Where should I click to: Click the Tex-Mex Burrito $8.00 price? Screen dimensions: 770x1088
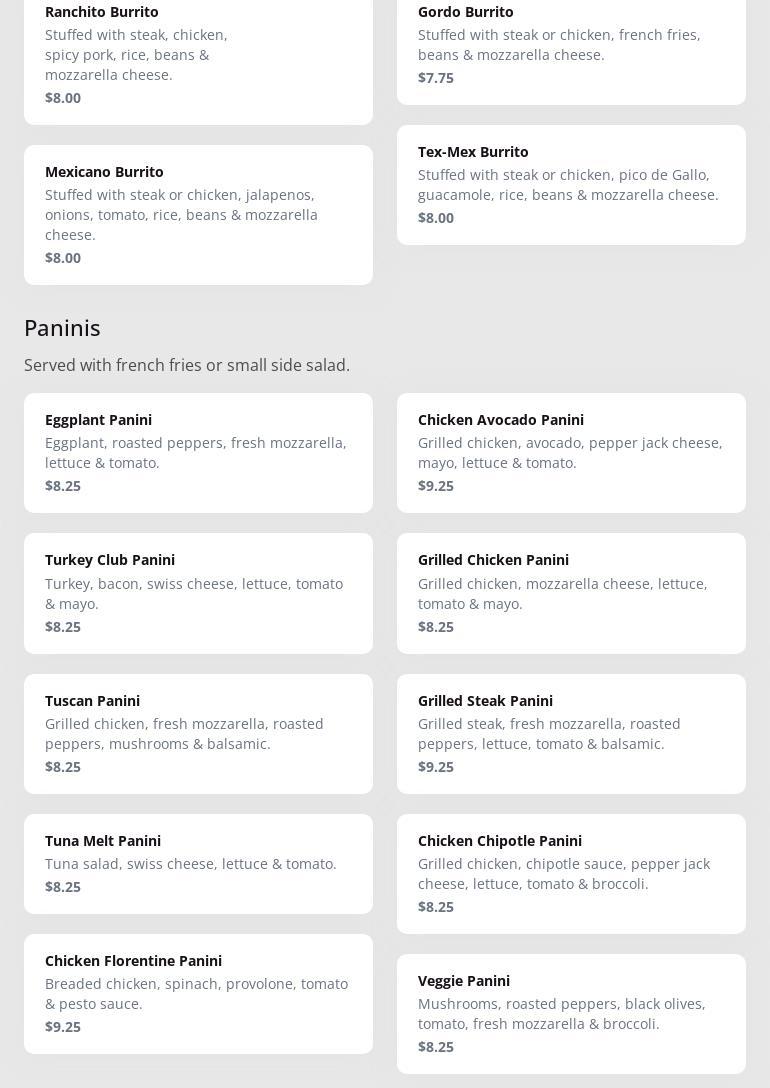[436, 218]
